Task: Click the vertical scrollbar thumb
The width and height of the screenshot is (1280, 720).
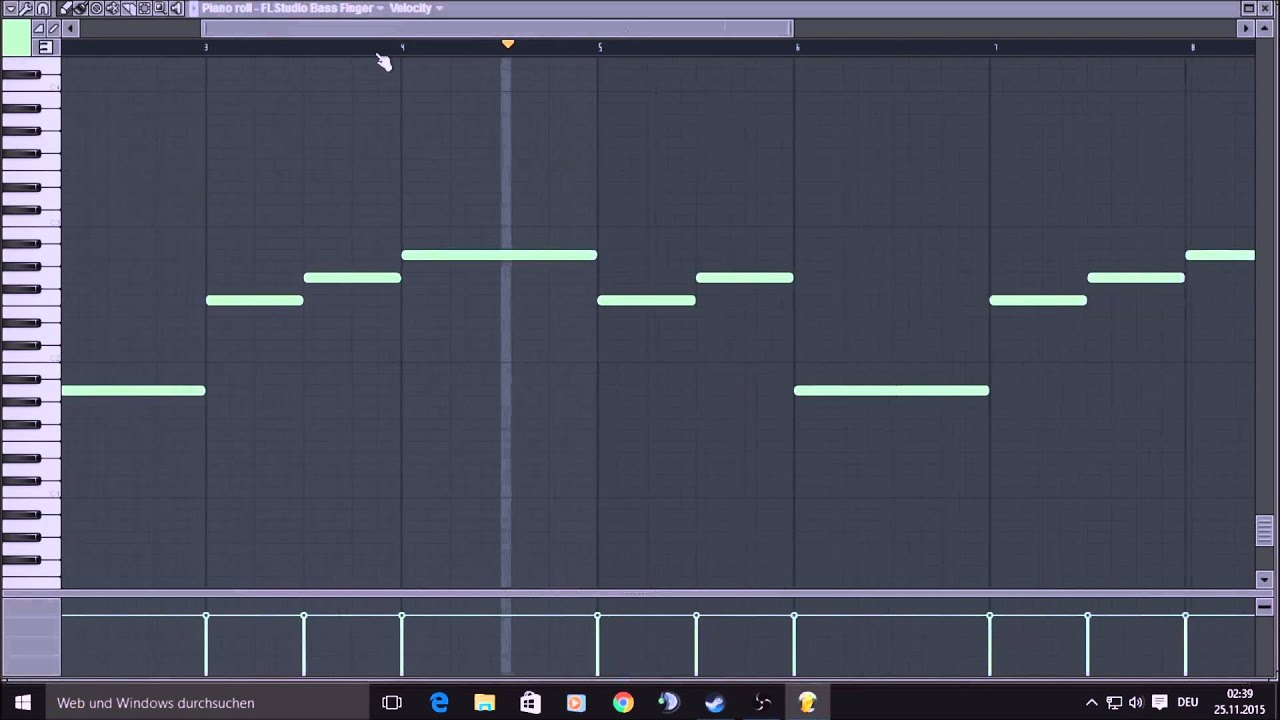Action: point(1264,530)
